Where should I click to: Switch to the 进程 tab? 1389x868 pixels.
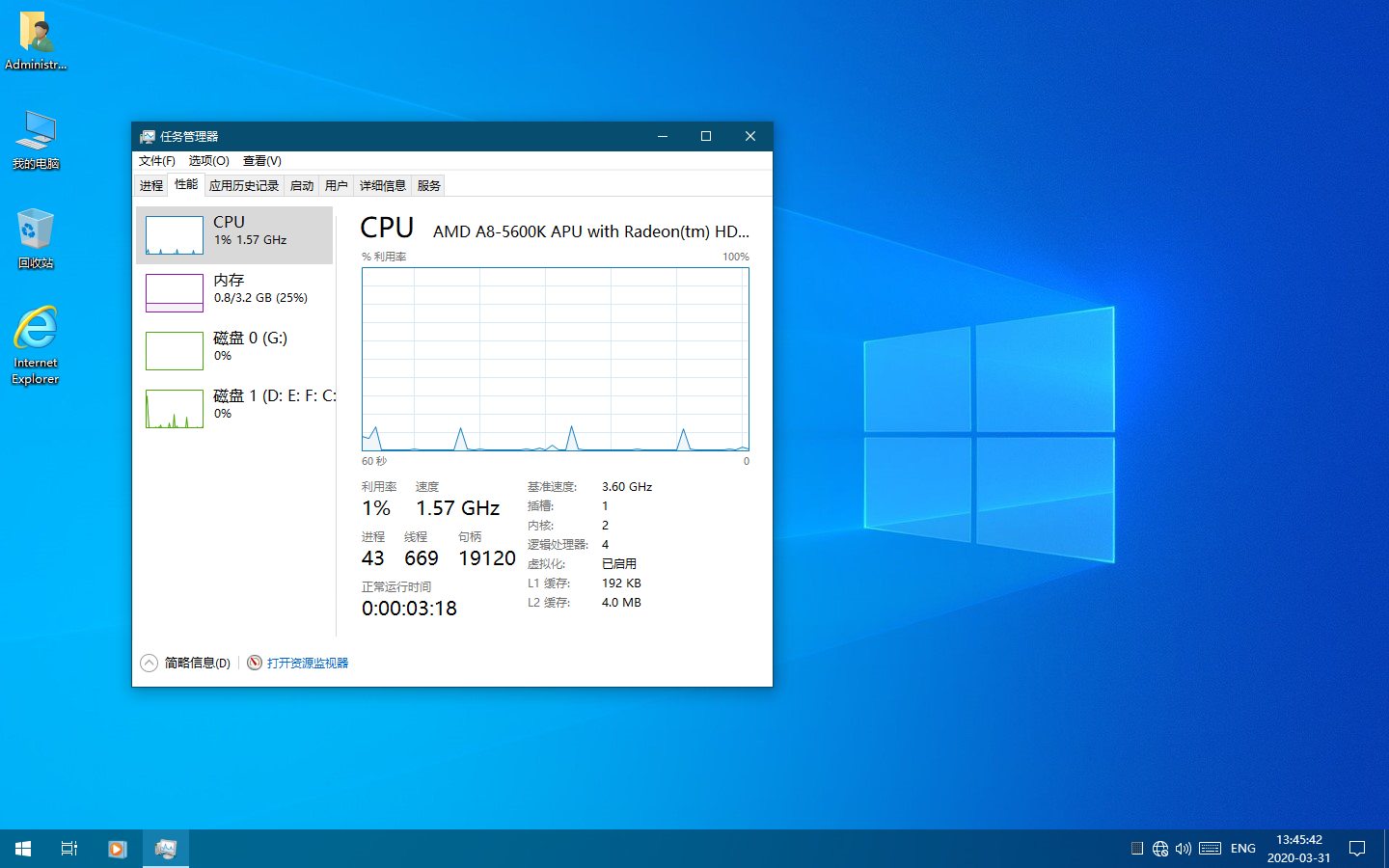[151, 186]
